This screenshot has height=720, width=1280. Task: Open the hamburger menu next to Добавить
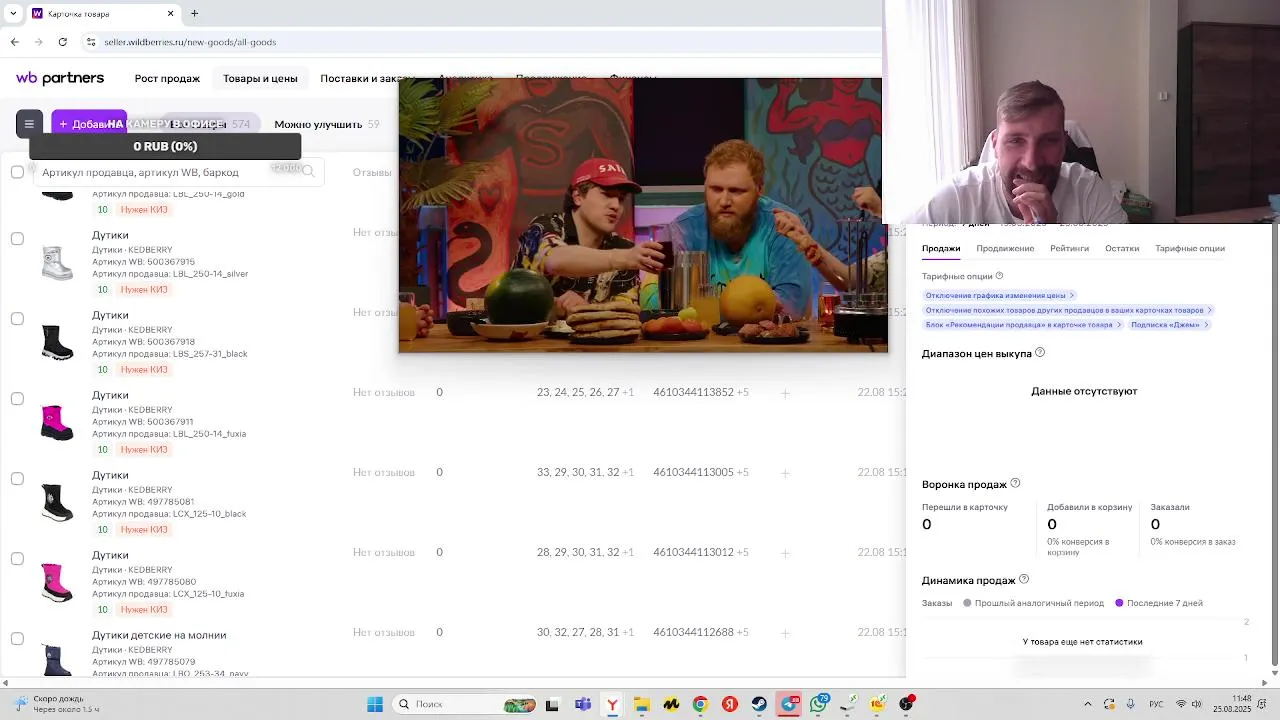[x=29, y=124]
